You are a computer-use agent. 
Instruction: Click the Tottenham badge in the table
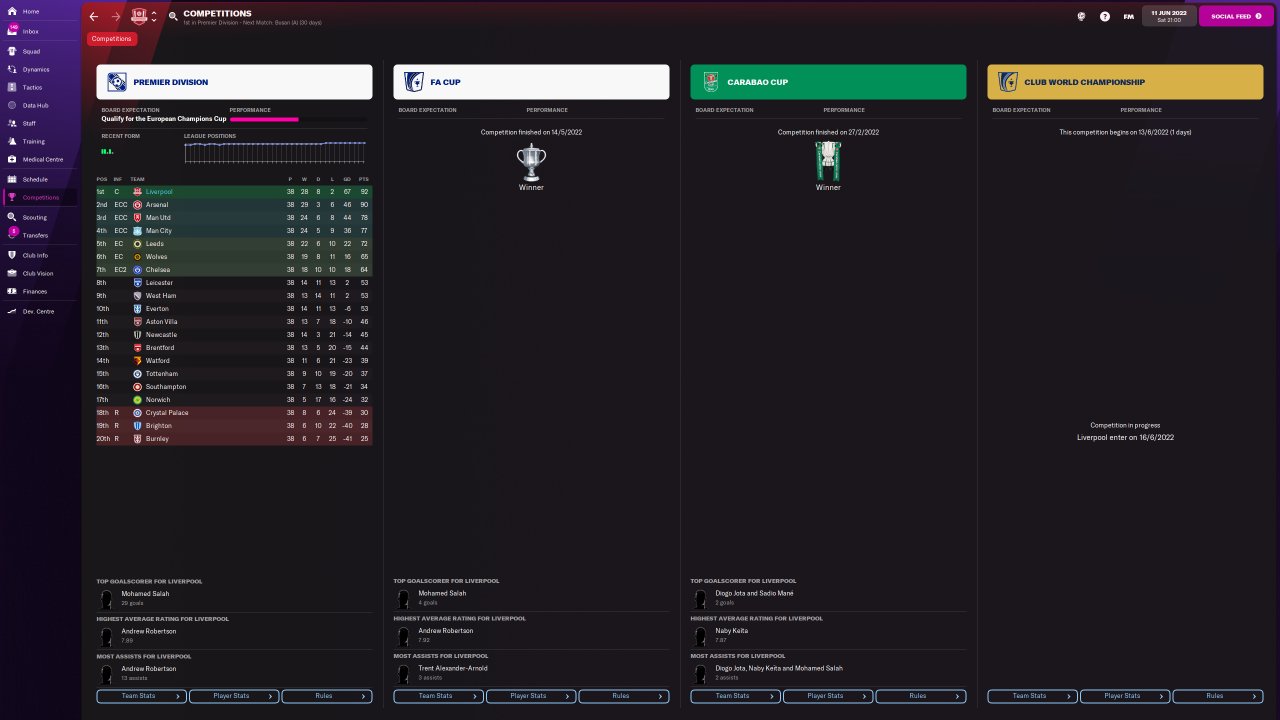pyautogui.click(x=137, y=374)
